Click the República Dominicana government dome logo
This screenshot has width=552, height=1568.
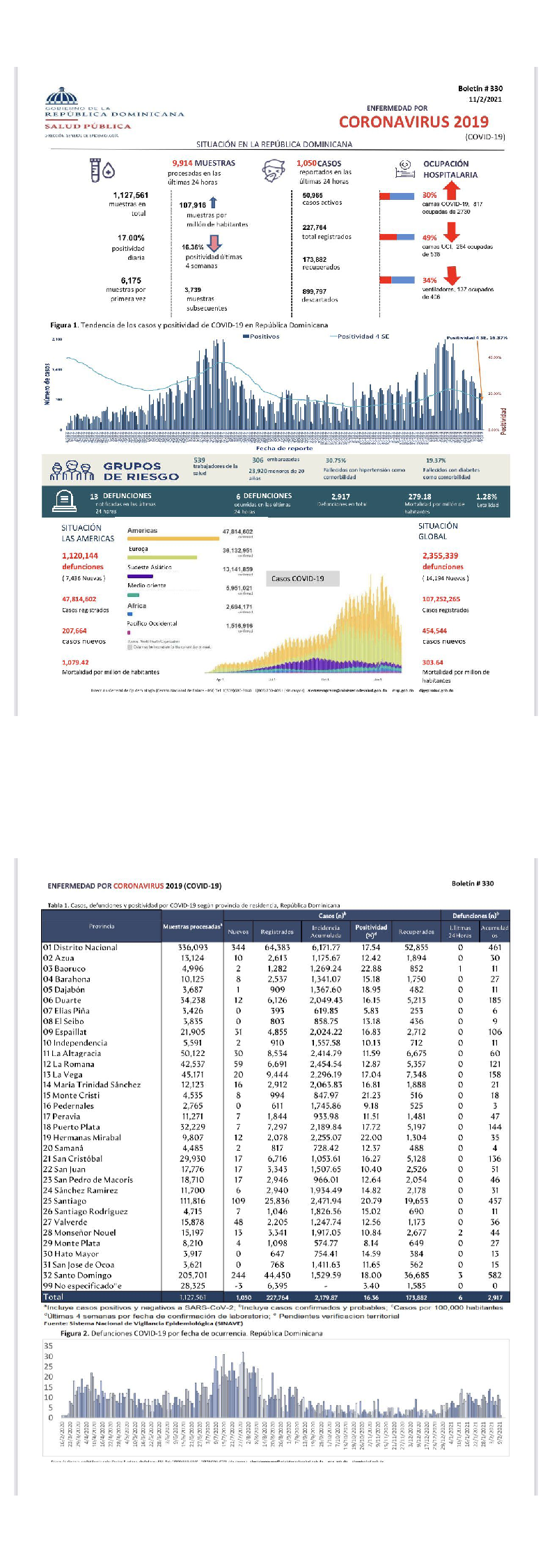coord(62,98)
